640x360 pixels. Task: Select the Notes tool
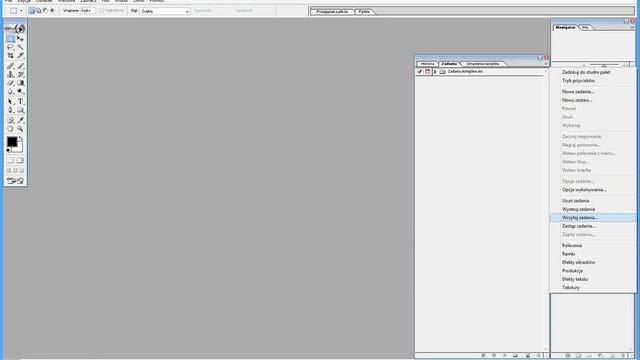point(11,120)
